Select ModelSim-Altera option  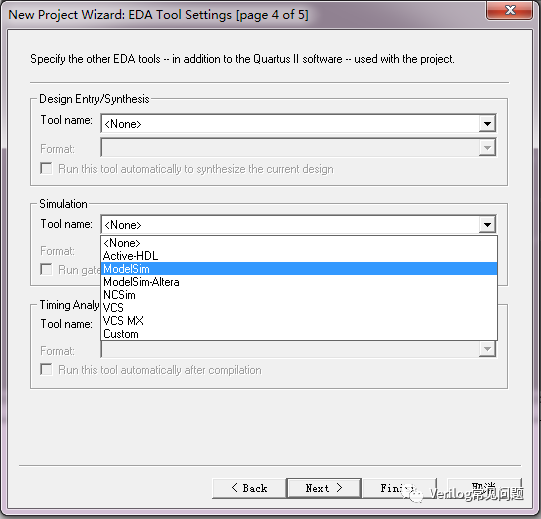pos(299,282)
